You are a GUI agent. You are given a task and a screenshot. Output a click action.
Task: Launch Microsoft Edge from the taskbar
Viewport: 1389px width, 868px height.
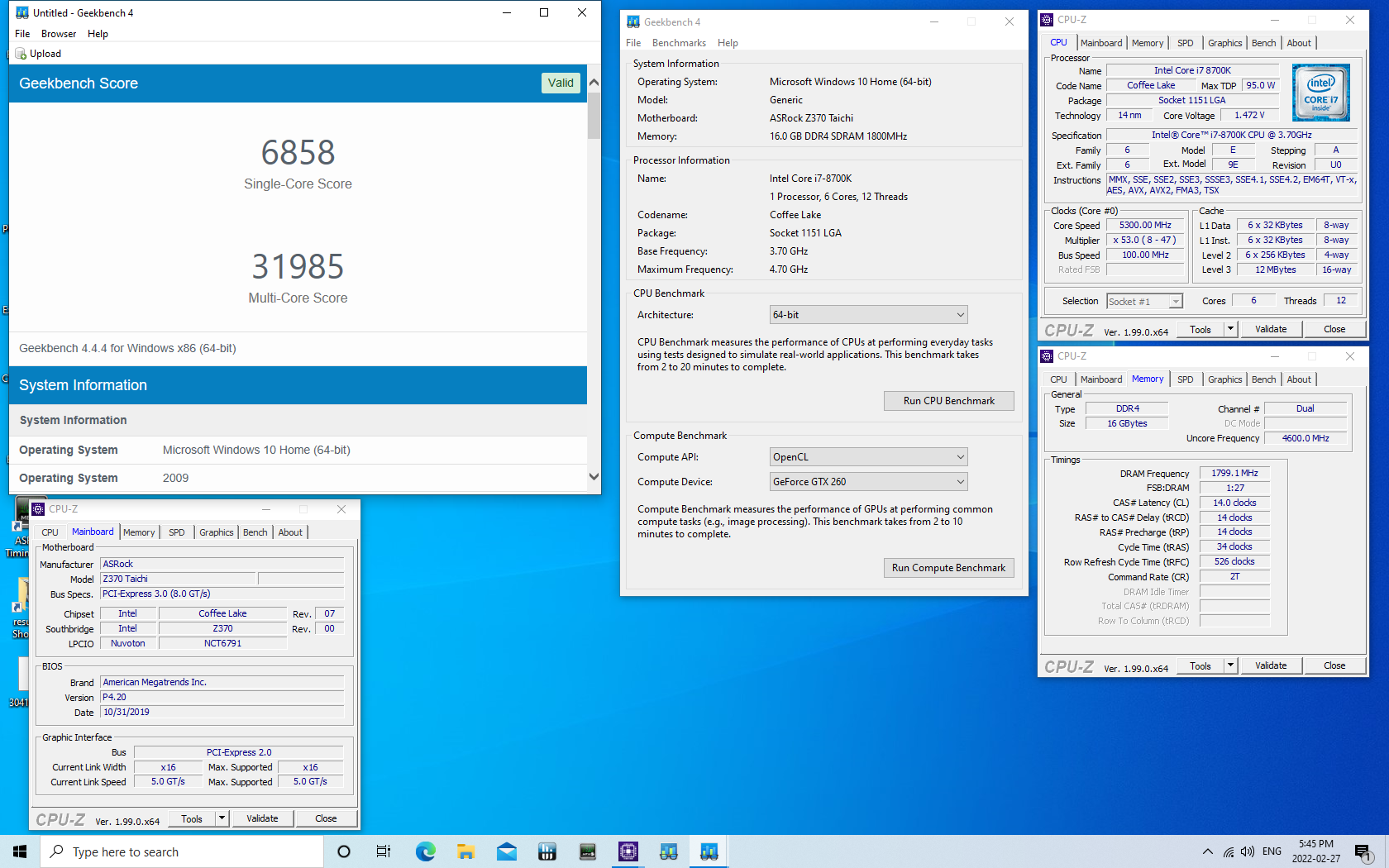pos(425,851)
